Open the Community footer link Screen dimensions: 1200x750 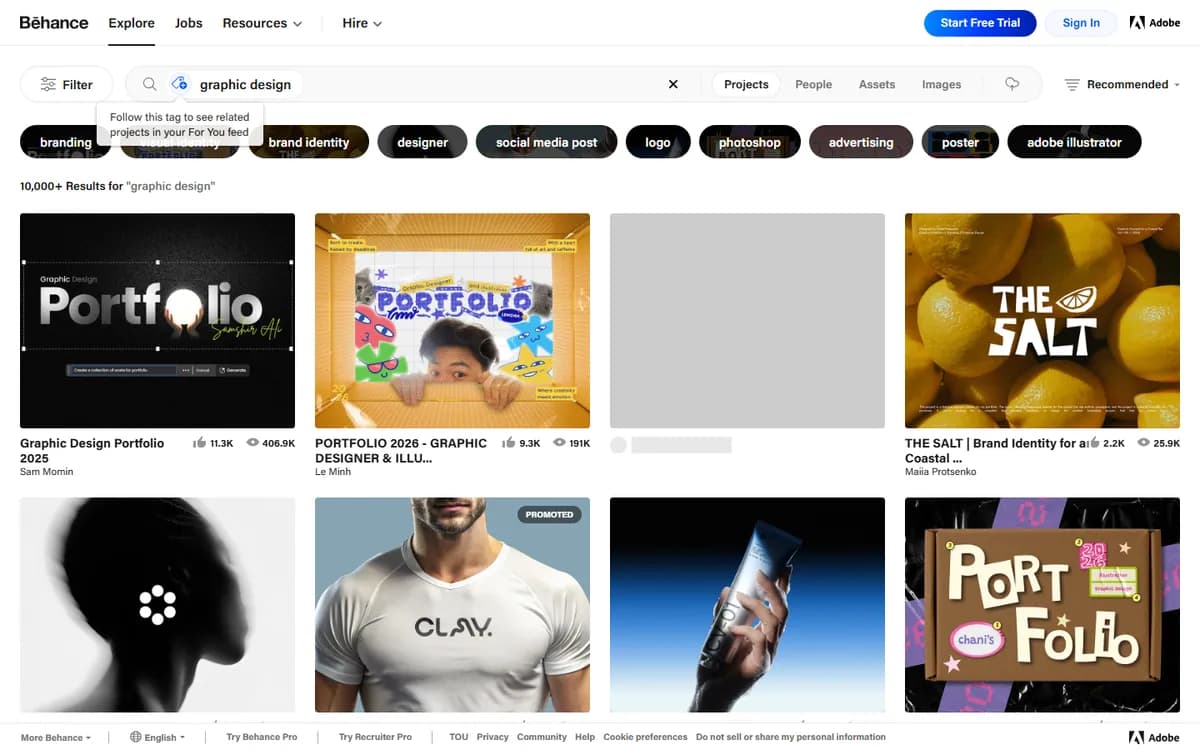pyautogui.click(x=542, y=737)
